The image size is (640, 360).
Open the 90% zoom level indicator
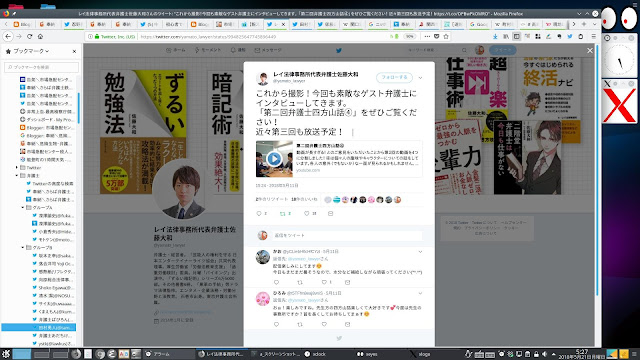coord(409,36)
